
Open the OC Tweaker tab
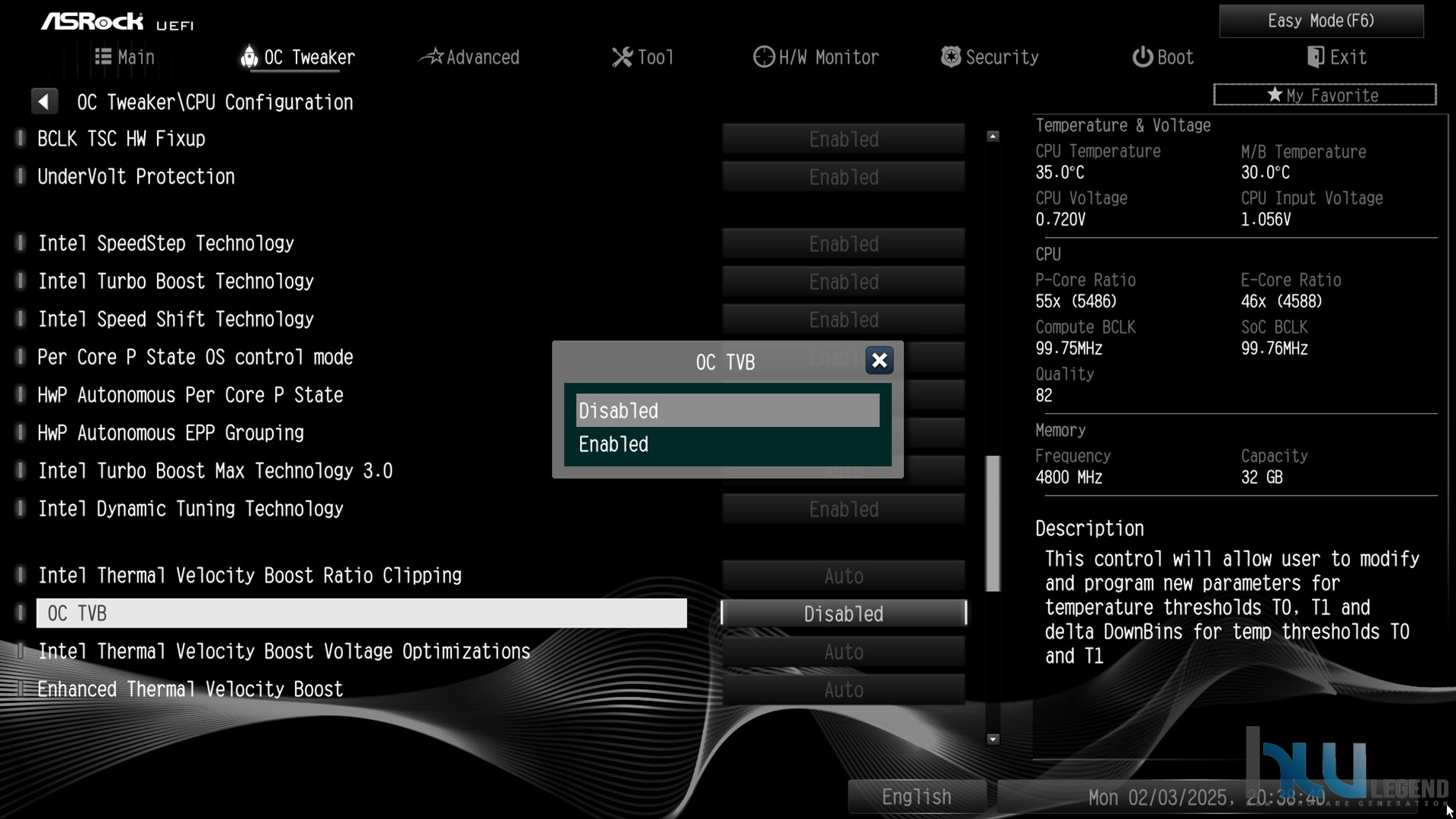pyautogui.click(x=298, y=57)
